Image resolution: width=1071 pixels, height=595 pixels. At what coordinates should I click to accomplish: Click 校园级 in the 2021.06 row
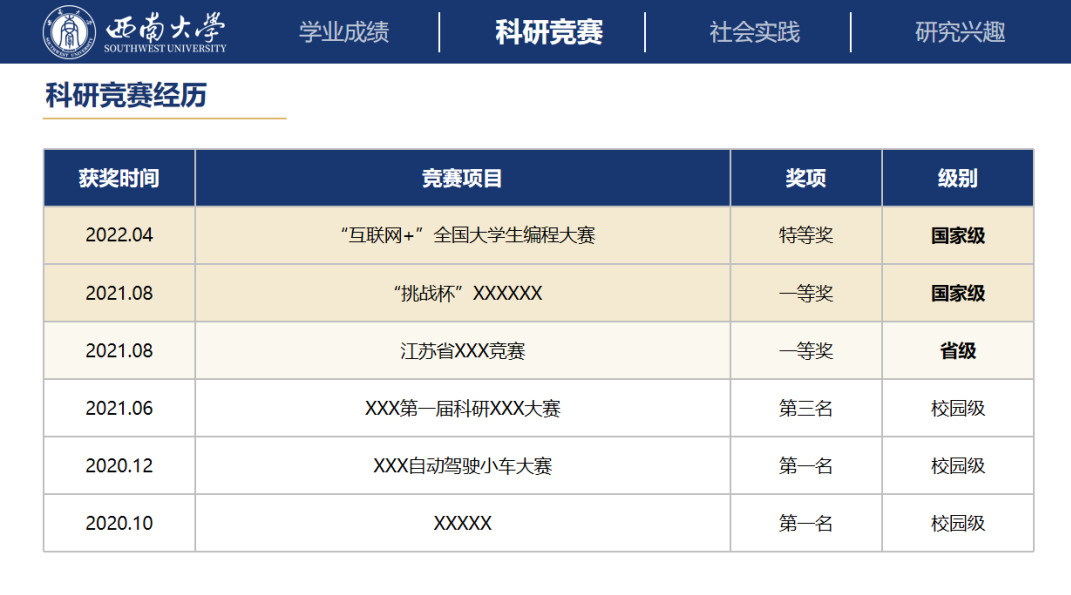[x=958, y=408]
